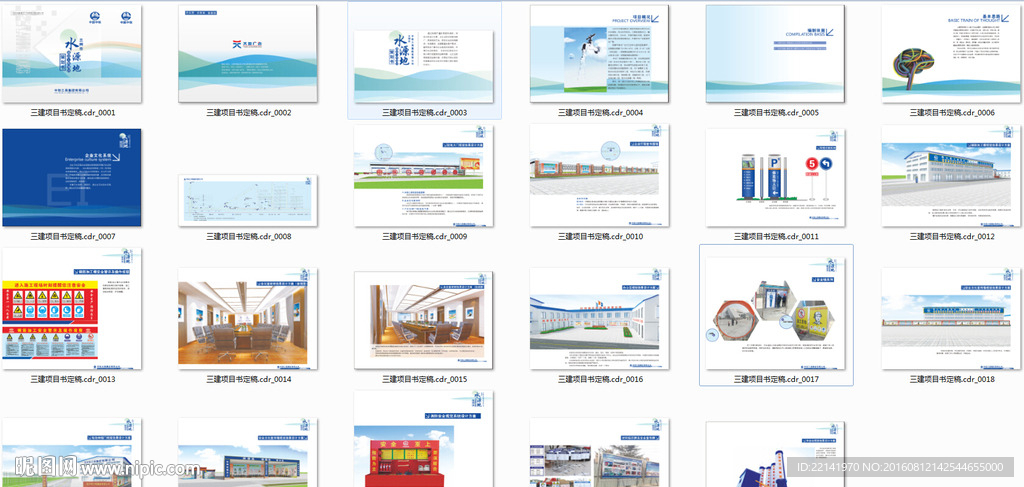Select courtyard thumbnail 三建项目书定稿.cdr_0016
Screen dimensions: 1024x487
click(x=599, y=319)
